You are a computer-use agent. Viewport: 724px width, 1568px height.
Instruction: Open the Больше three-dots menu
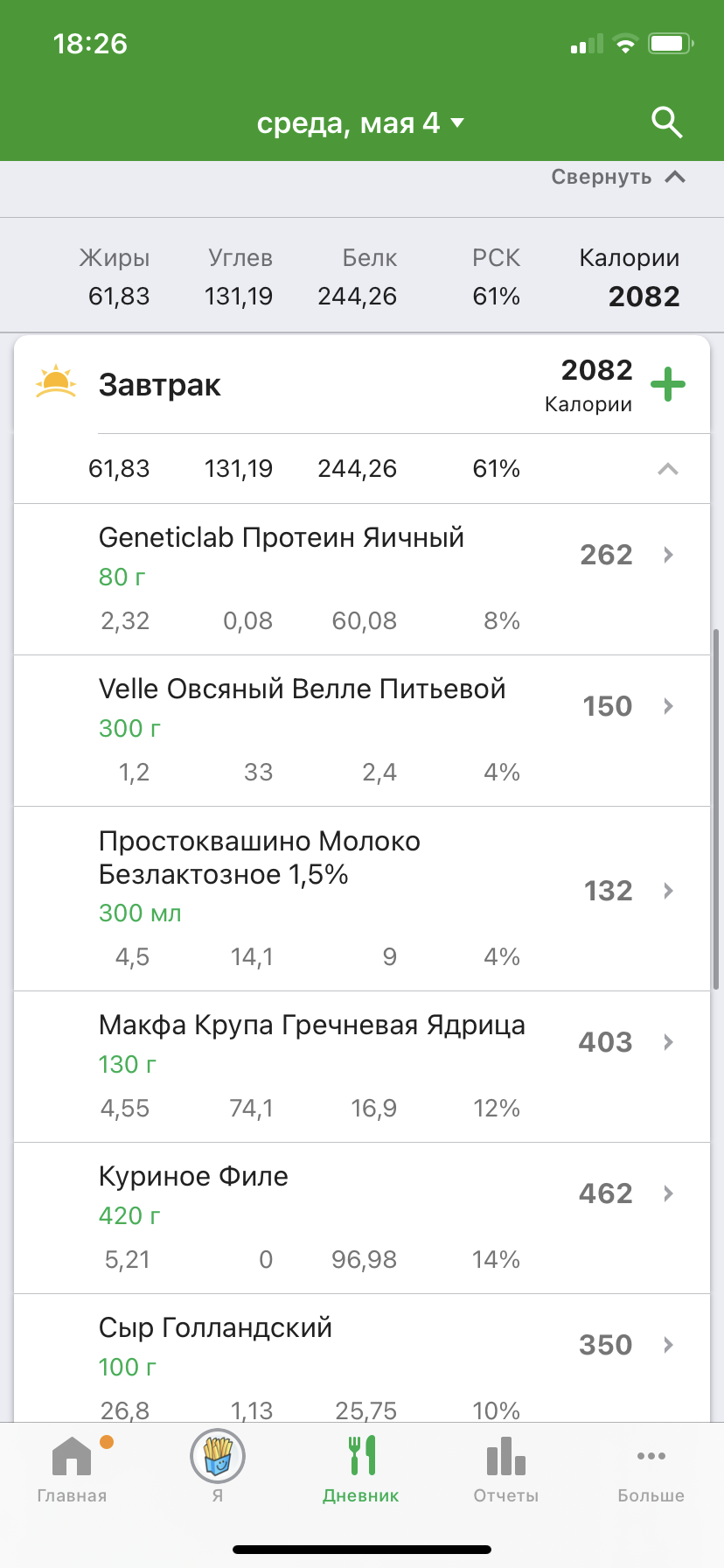(x=651, y=1470)
